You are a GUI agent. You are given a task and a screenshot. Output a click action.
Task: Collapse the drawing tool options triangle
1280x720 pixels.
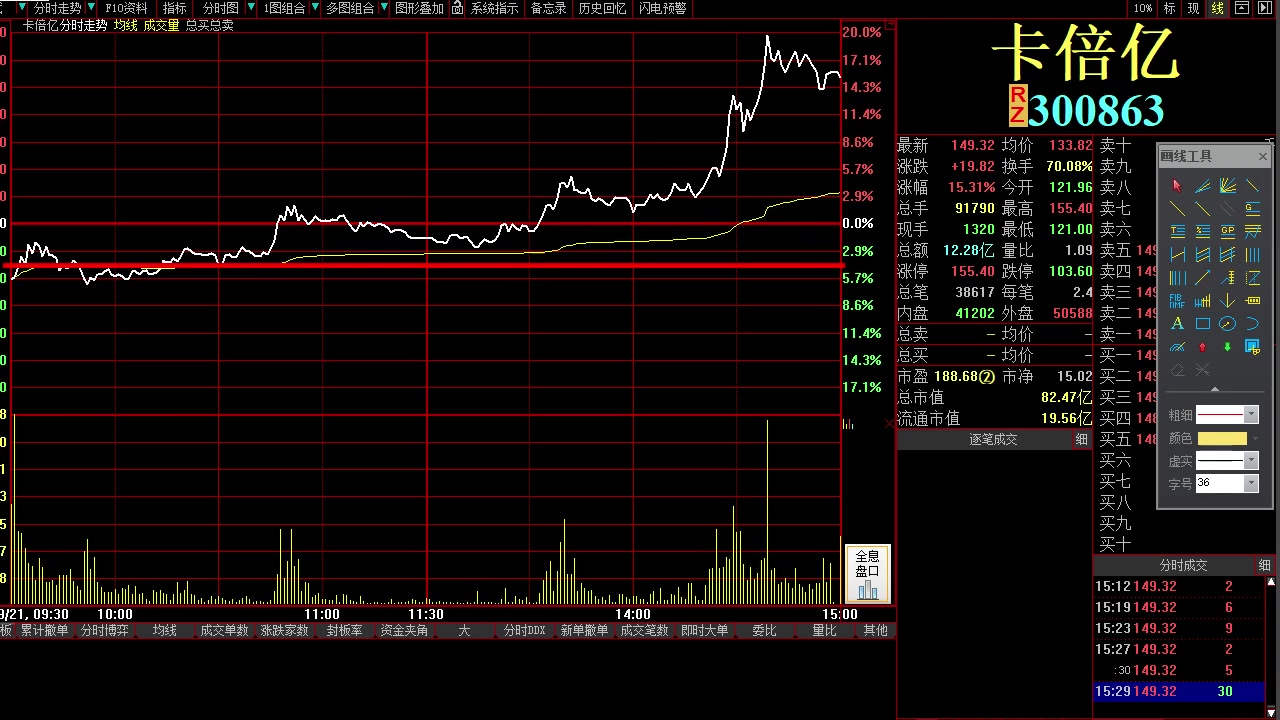1215,388
